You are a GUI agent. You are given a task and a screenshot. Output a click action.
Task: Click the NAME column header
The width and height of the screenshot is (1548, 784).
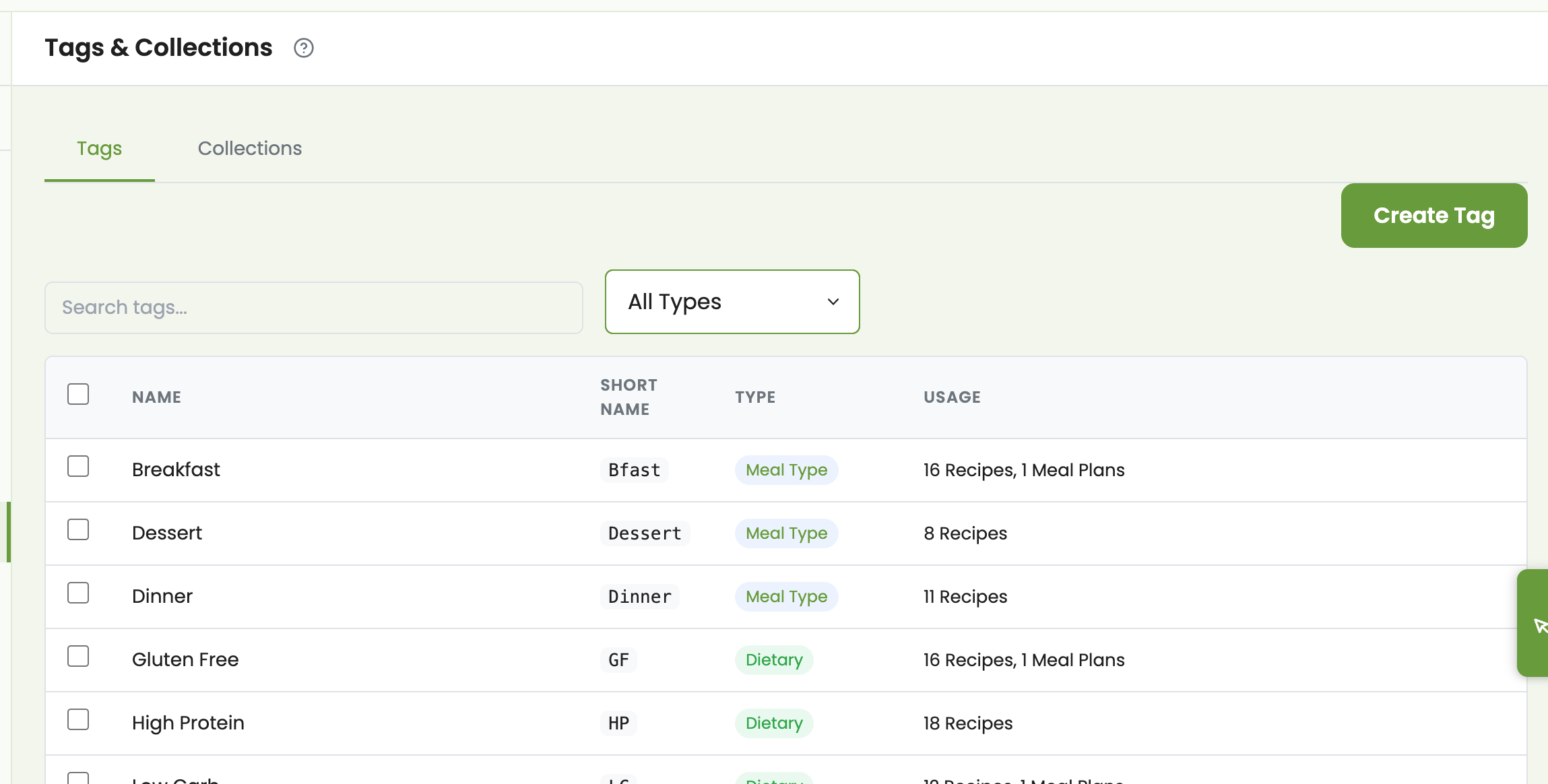click(156, 397)
